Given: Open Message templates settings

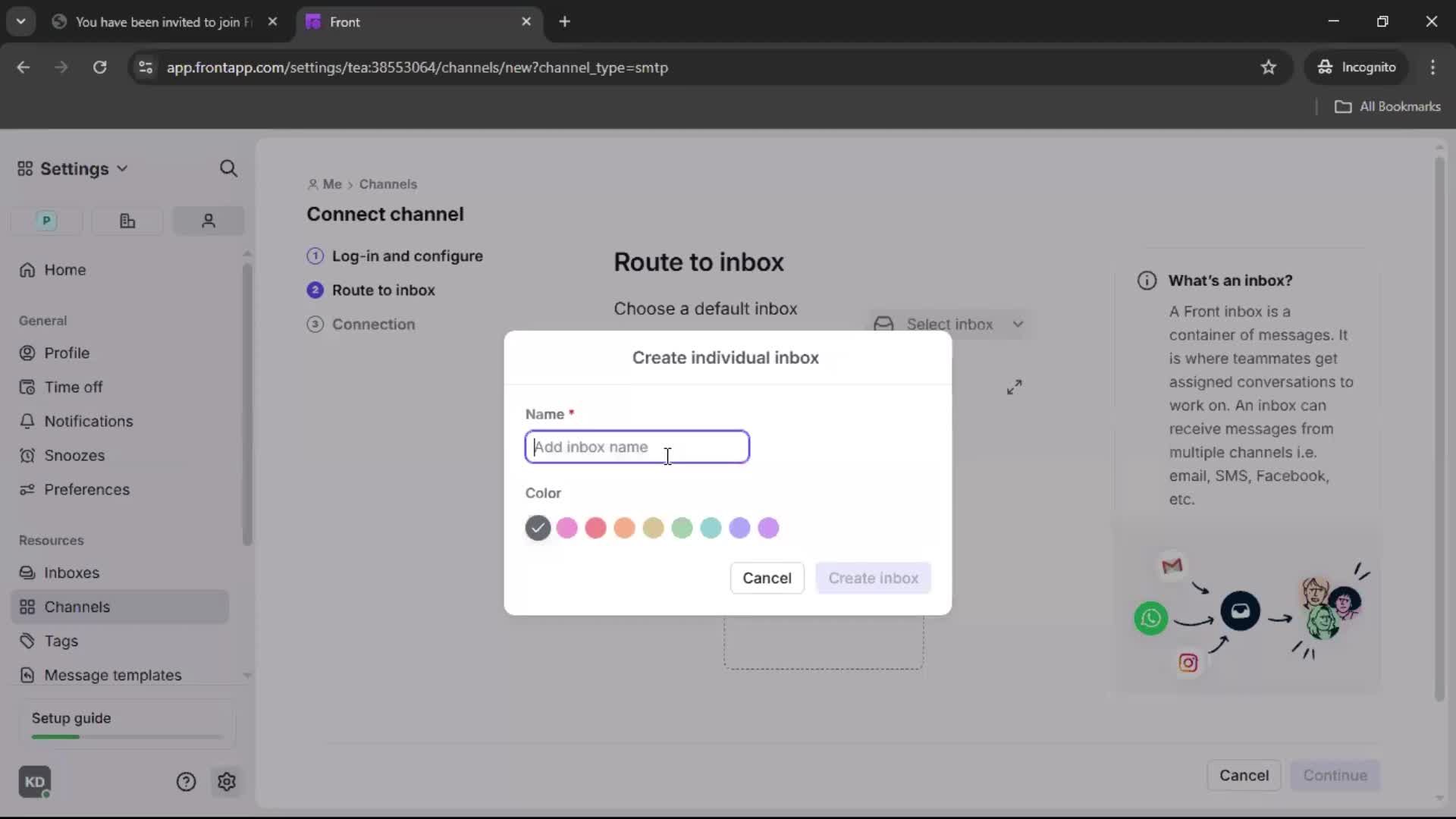Looking at the screenshot, I should (x=114, y=675).
